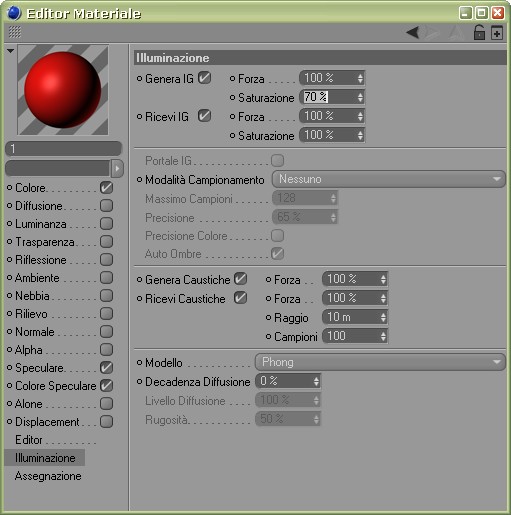Viewport: 511px width, 515px height.
Task: Collapse the preview with the small triangle
Action: tap(10, 51)
